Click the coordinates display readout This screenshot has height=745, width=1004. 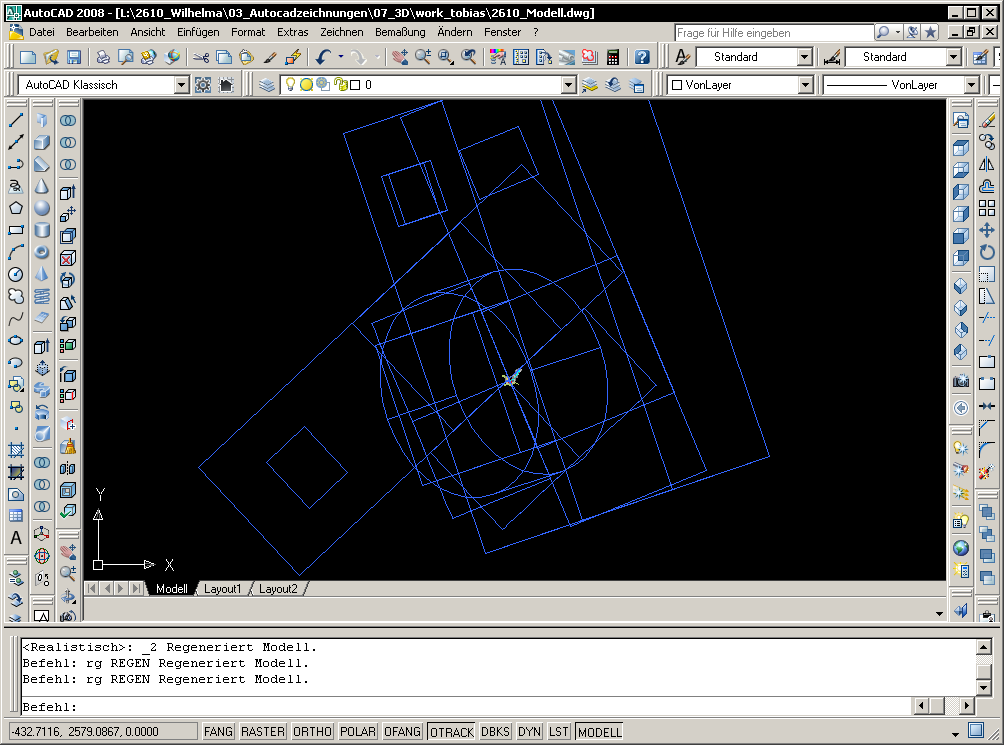click(x=104, y=732)
